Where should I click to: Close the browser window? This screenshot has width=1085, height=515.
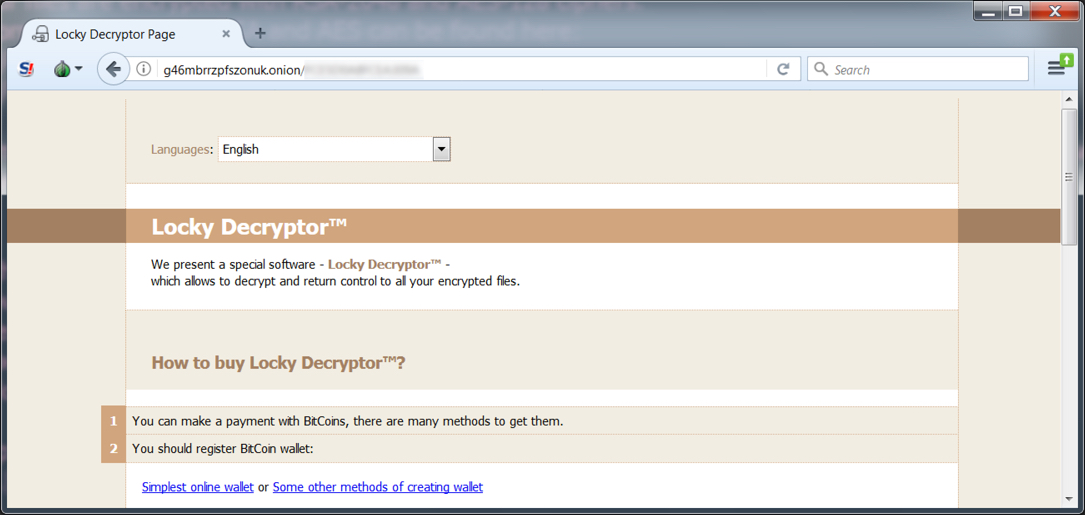pos(1055,10)
